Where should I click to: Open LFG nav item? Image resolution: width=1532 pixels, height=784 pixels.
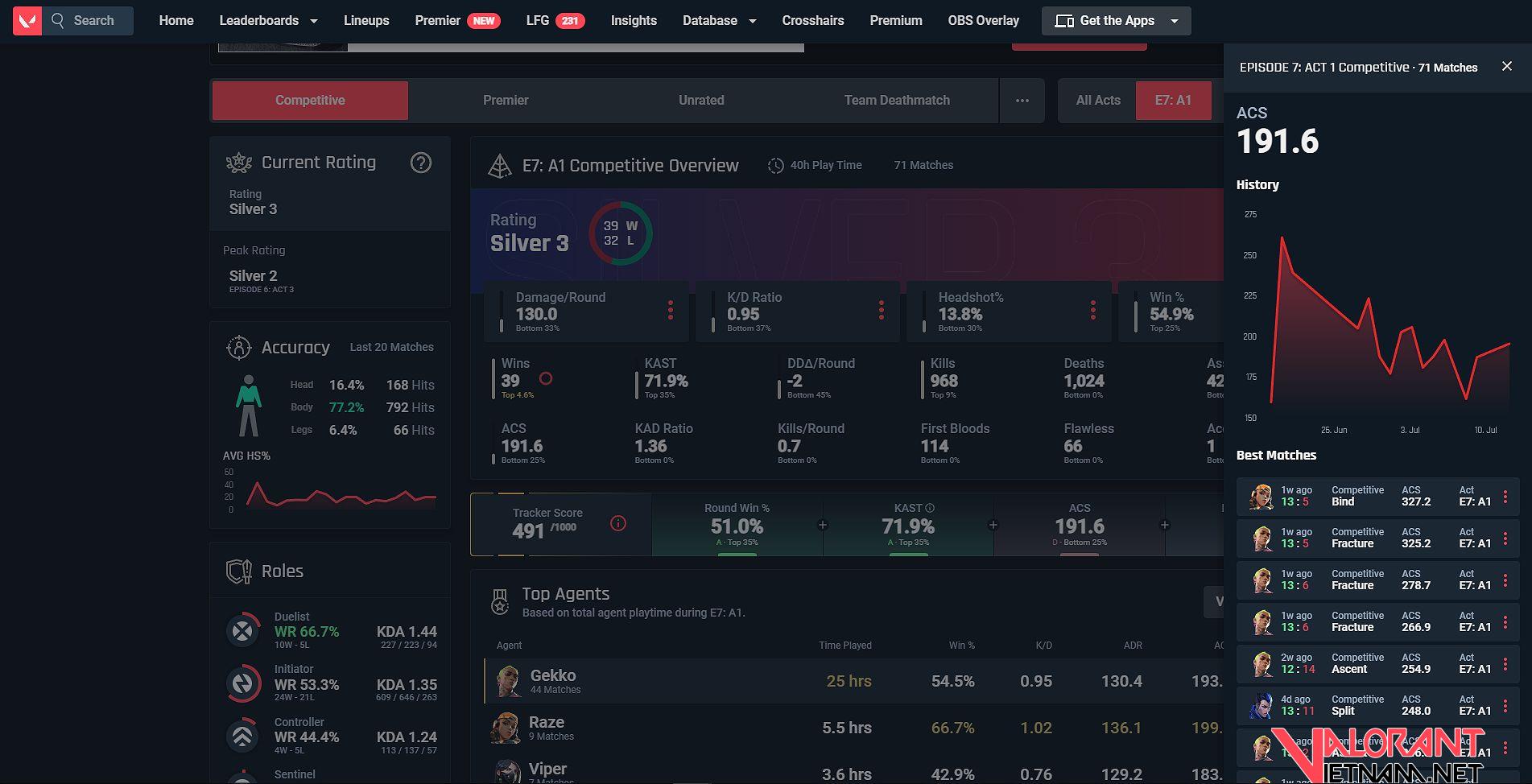(x=555, y=20)
